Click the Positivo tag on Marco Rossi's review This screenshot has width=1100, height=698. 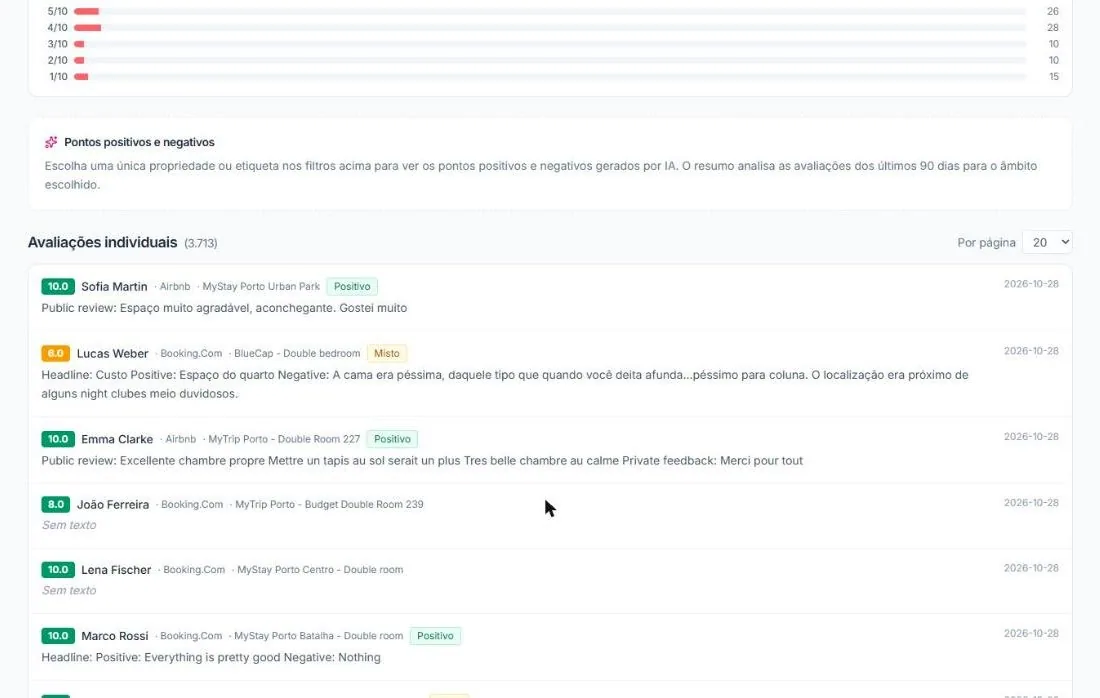[x=435, y=636]
